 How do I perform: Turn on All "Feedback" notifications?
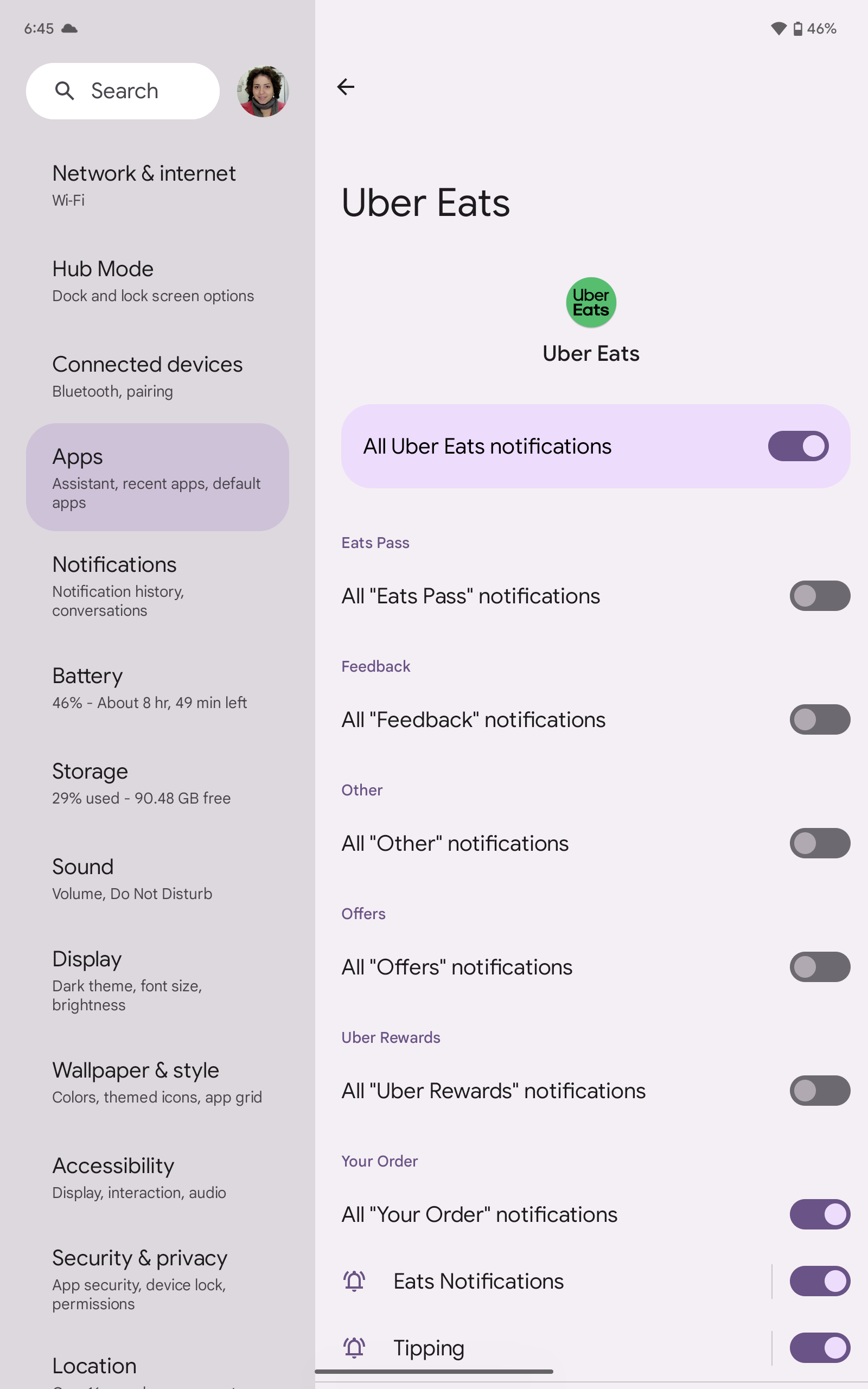point(819,719)
